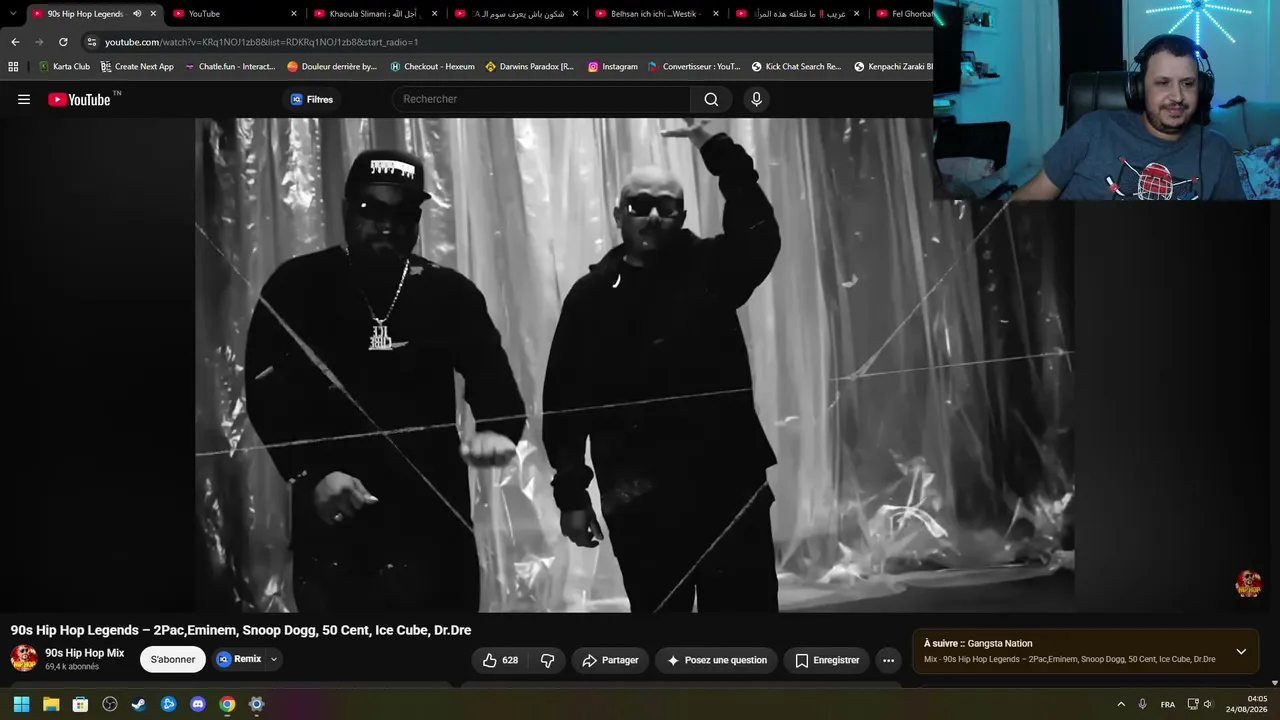This screenshot has width=1280, height=720.
Task: Open the Settings gear app in taskbar
Action: [x=257, y=704]
